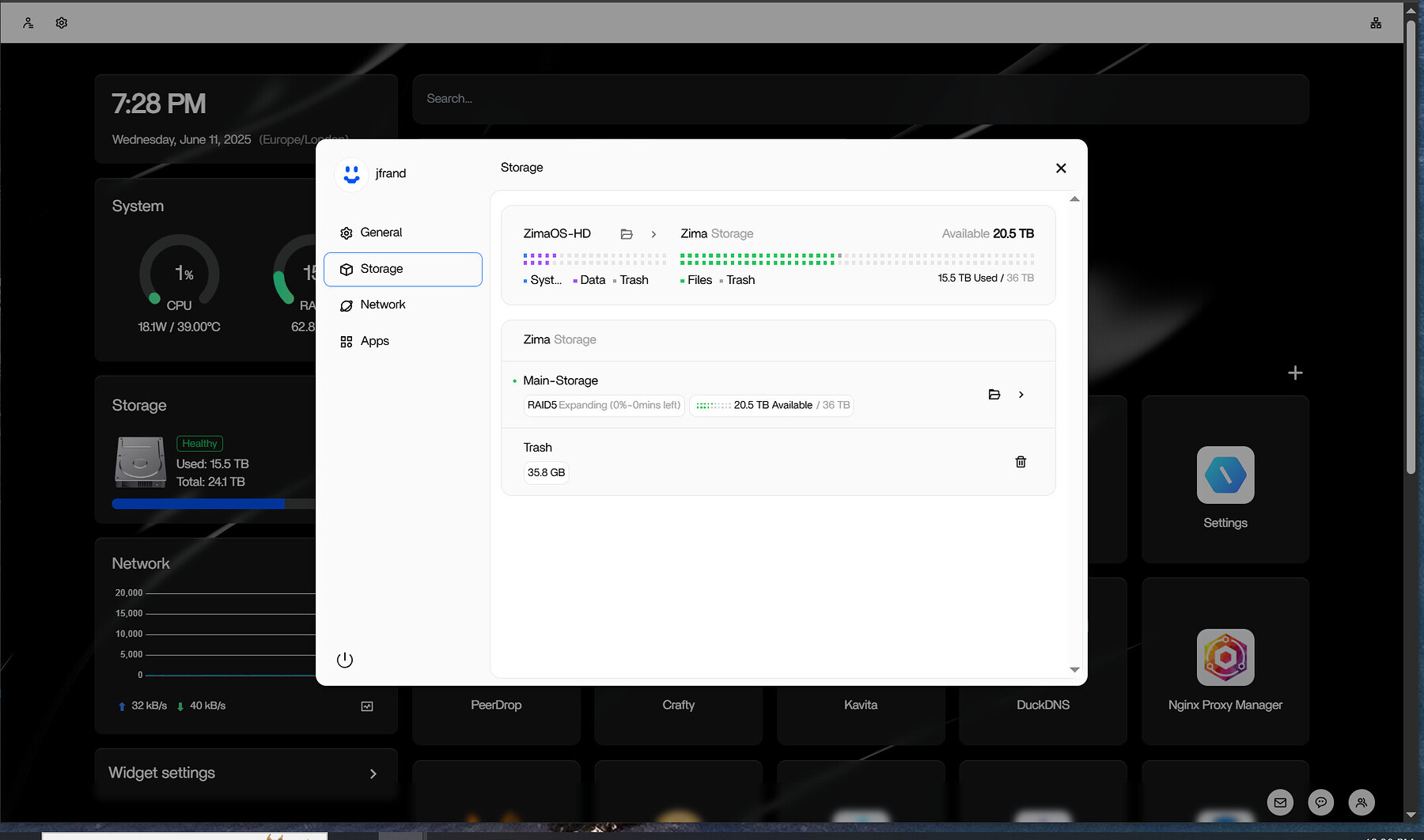
Task: Open the Crafty app tile
Action: coord(678,705)
